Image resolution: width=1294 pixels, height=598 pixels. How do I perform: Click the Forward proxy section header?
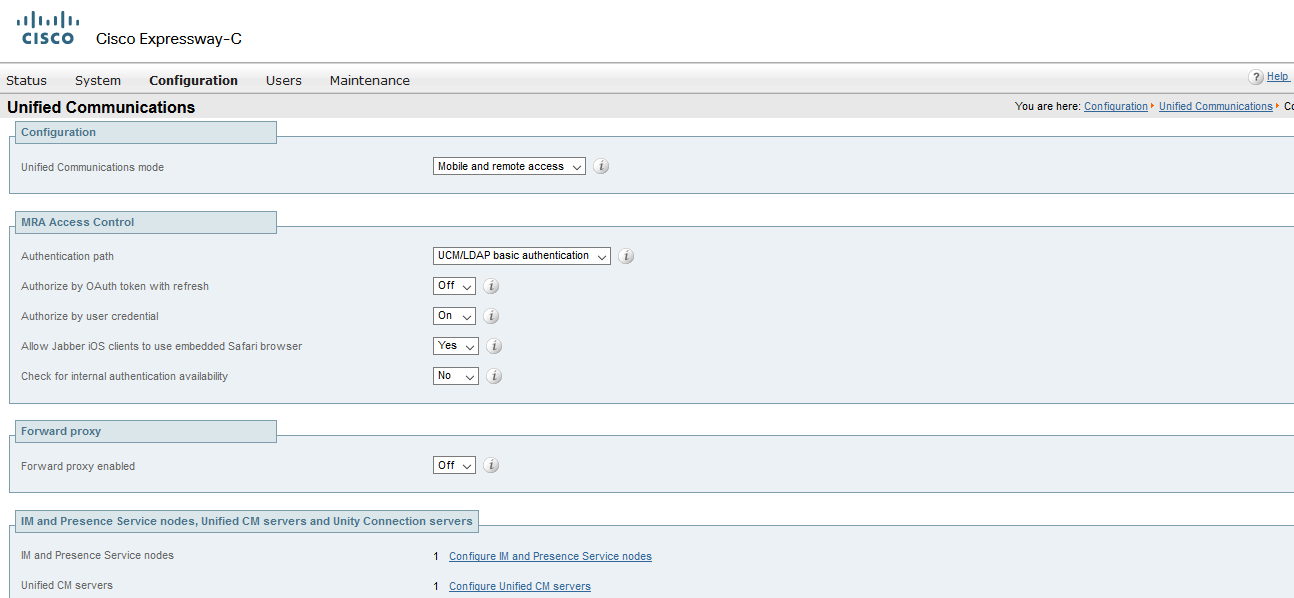click(x=145, y=432)
